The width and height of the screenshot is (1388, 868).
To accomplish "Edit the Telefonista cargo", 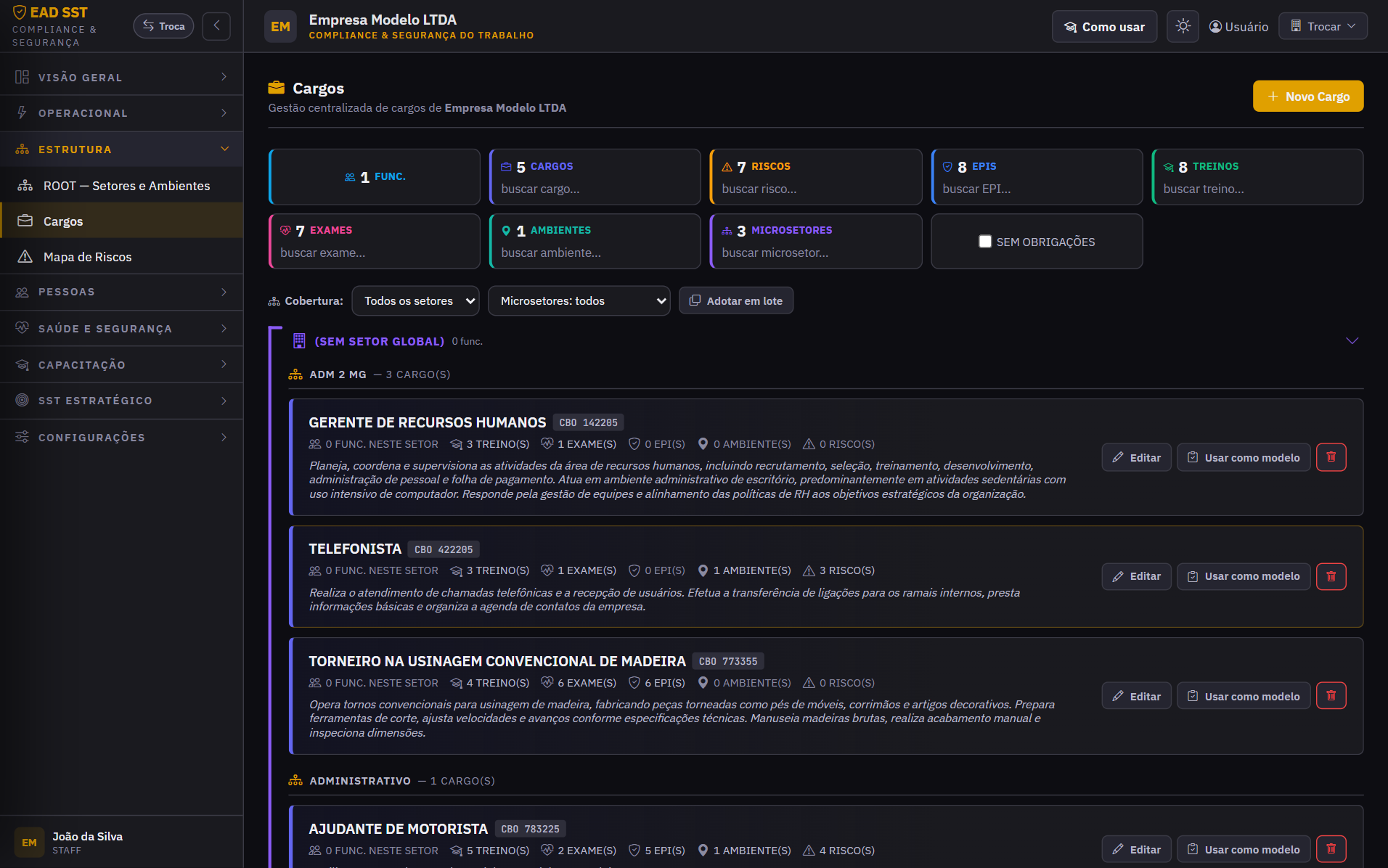I will [1136, 576].
